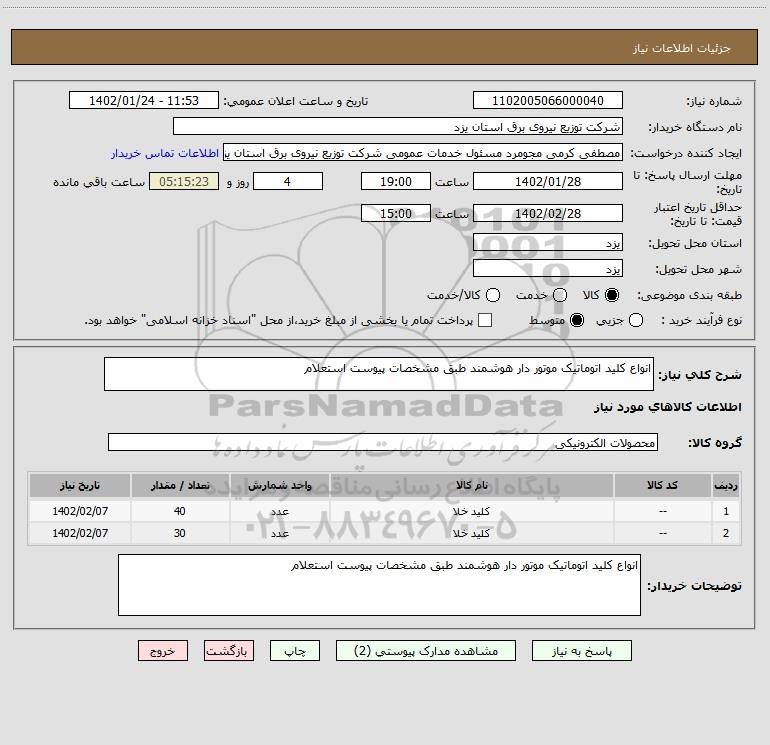The width and height of the screenshot is (770, 745).
Task: Click the جزئیات اطلاعات نیاز page header
Action: 682,48
